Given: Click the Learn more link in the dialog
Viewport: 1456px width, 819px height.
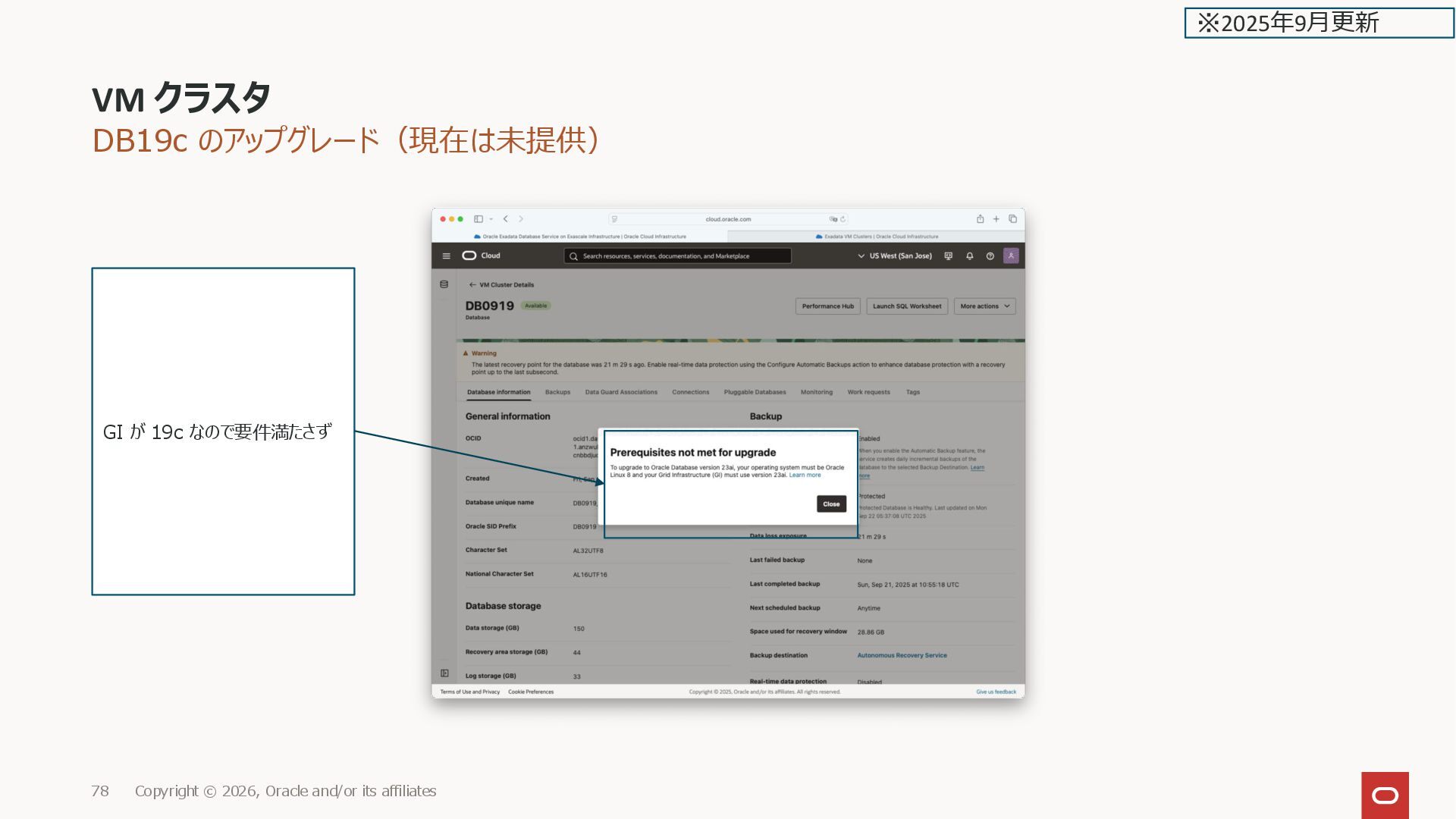Looking at the screenshot, I should pyautogui.click(x=805, y=475).
